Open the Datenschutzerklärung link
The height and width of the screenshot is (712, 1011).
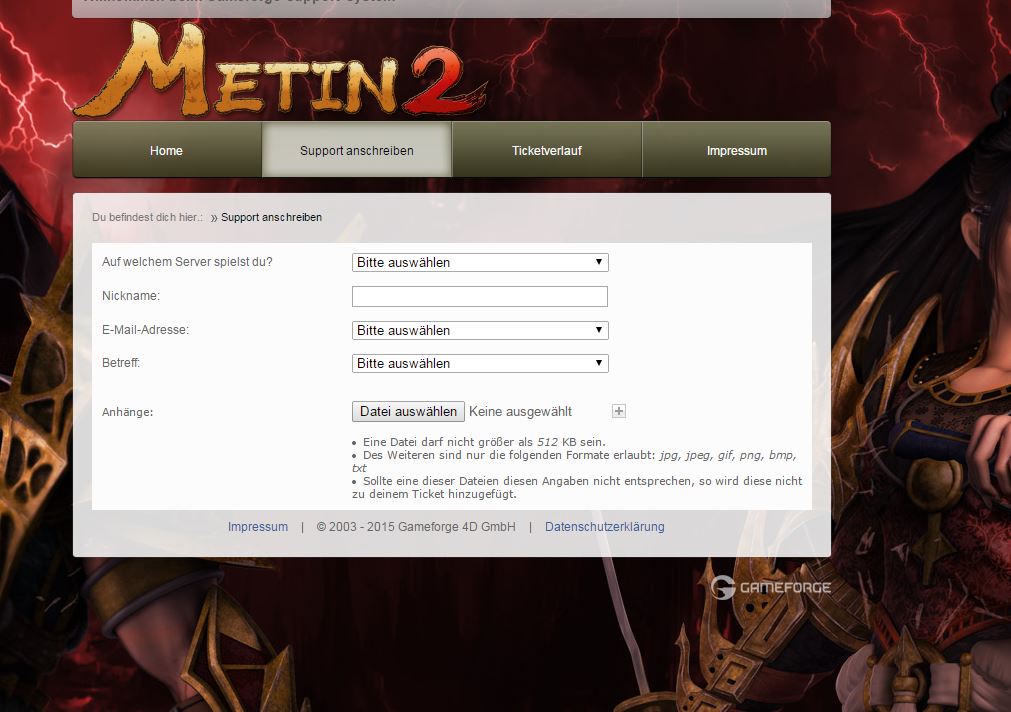point(604,526)
